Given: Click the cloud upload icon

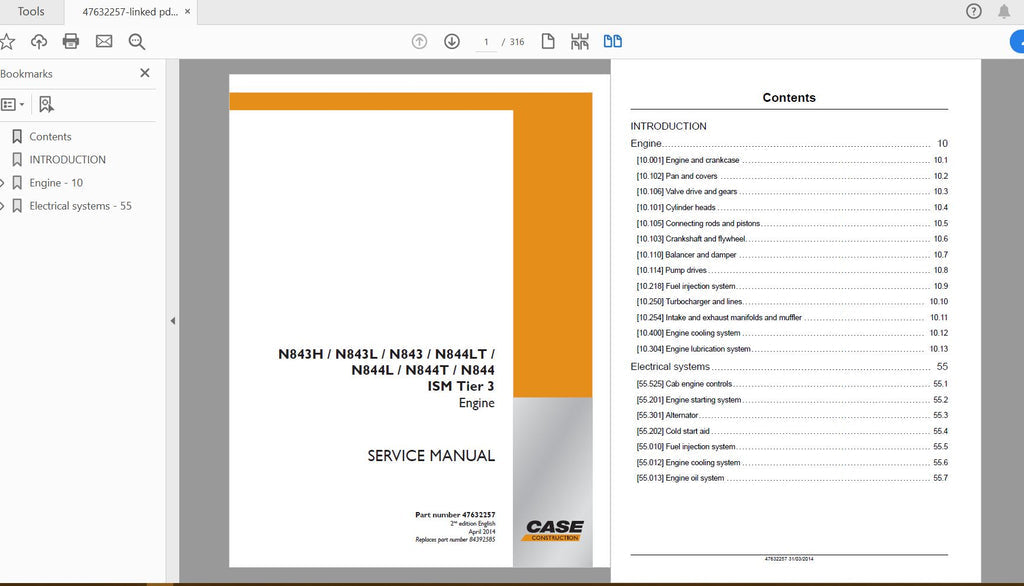Looking at the screenshot, I should click(39, 42).
